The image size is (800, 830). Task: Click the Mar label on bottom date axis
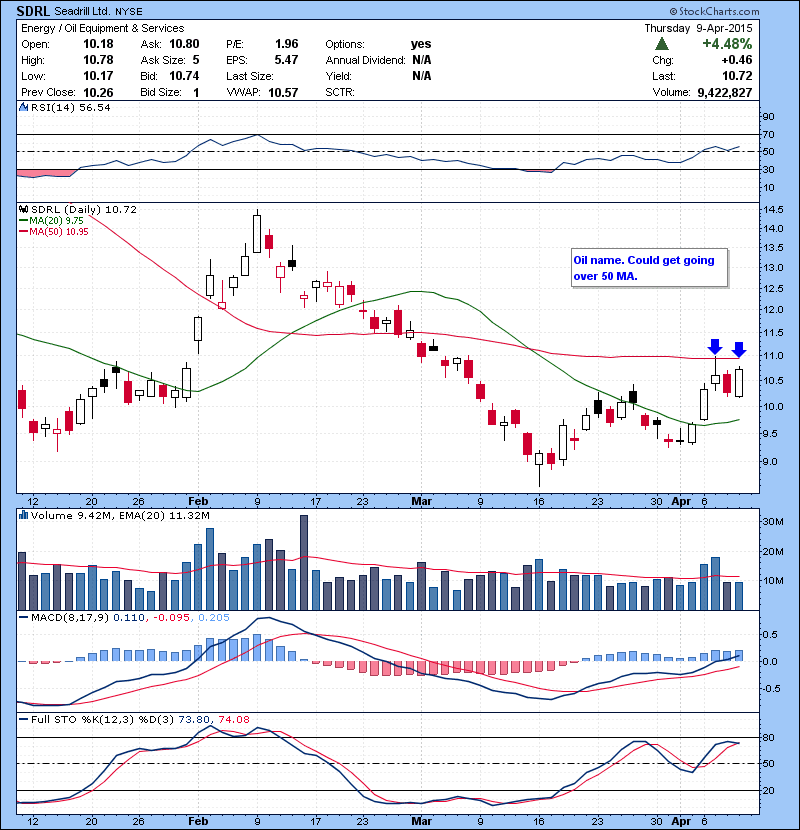(x=422, y=822)
